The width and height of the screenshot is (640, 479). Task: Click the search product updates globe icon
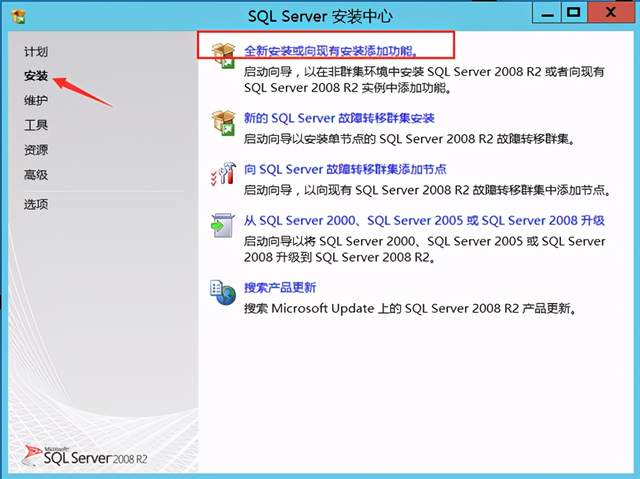click(x=223, y=293)
